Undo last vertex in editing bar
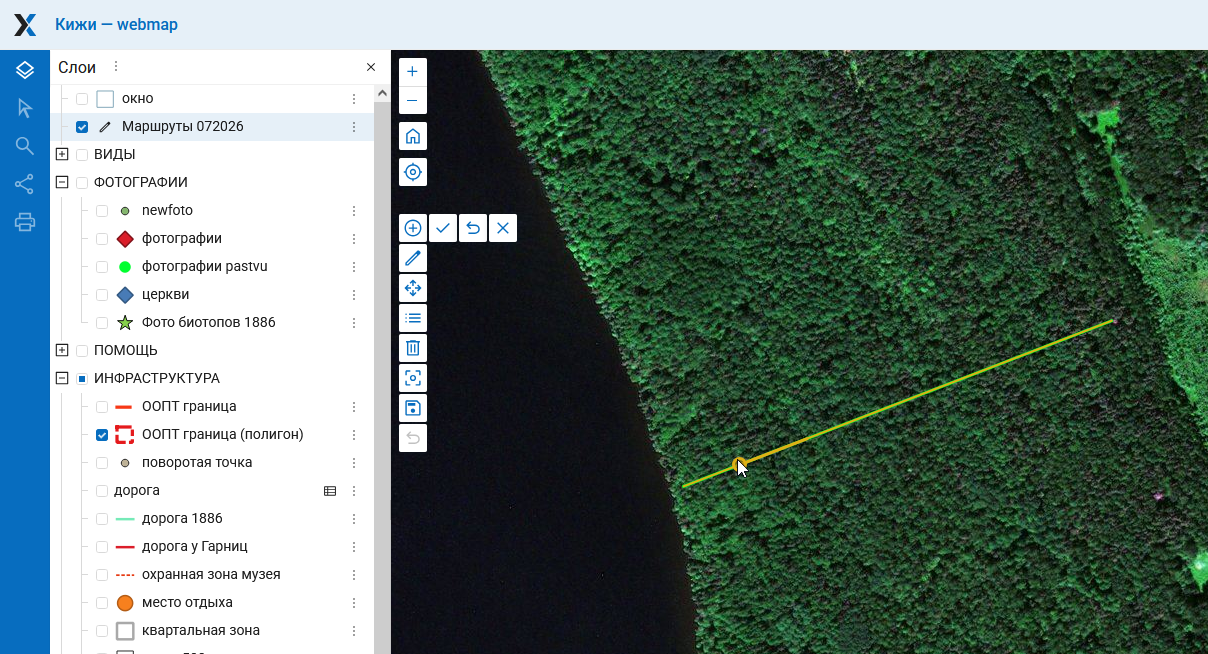 tap(473, 228)
